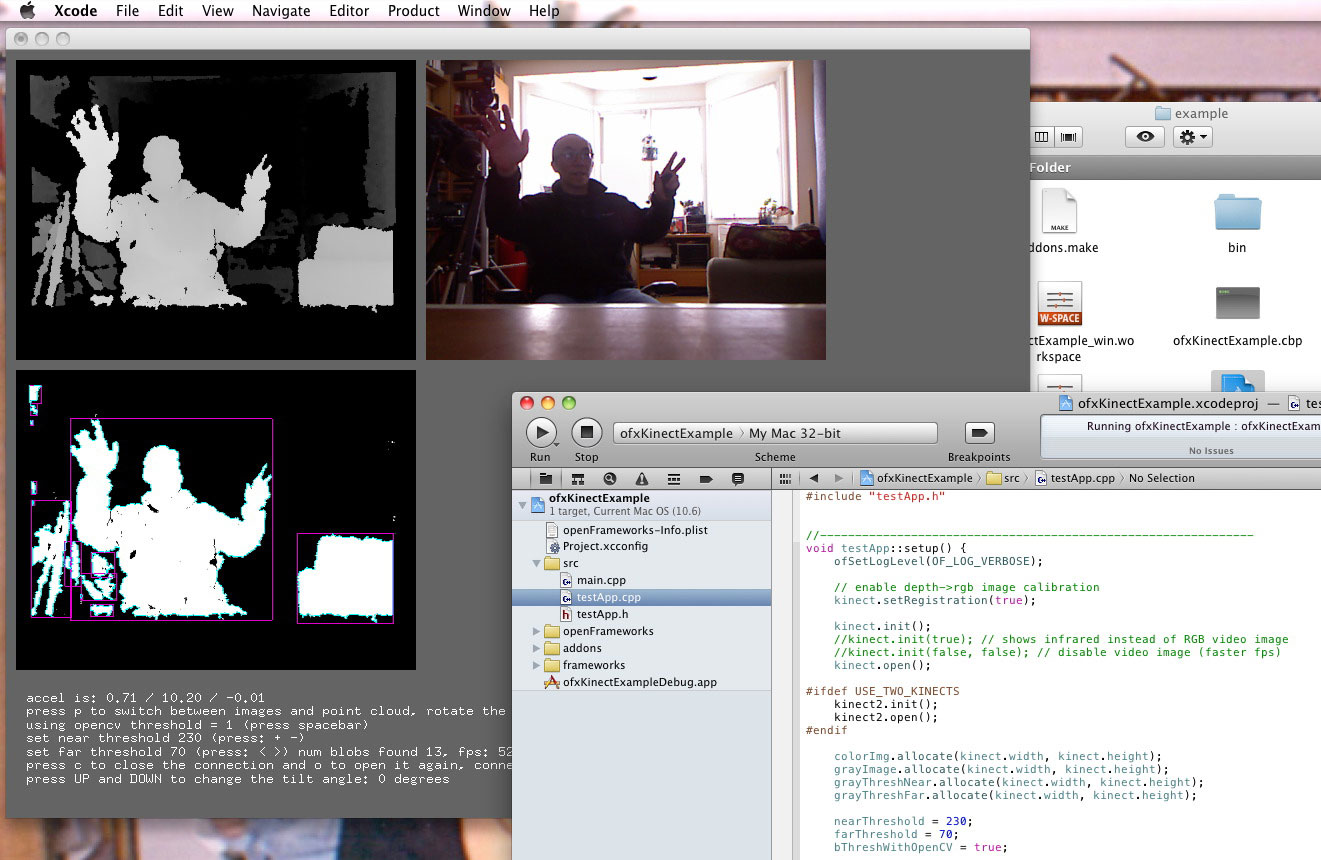Click the nearThreshold = 230 code line
The height and width of the screenshot is (860, 1321).
point(902,821)
